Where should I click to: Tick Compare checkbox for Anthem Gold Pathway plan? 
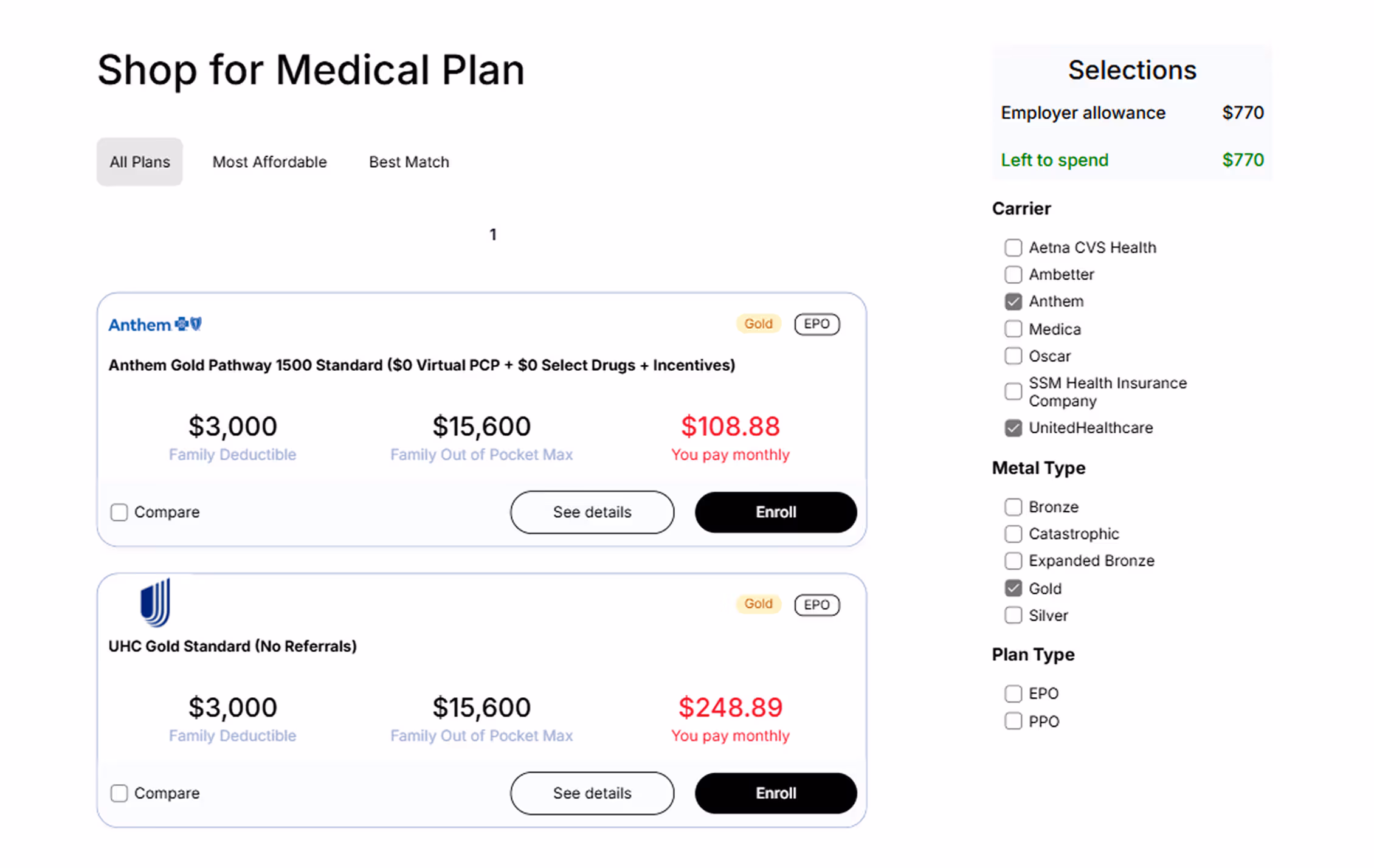point(119,512)
